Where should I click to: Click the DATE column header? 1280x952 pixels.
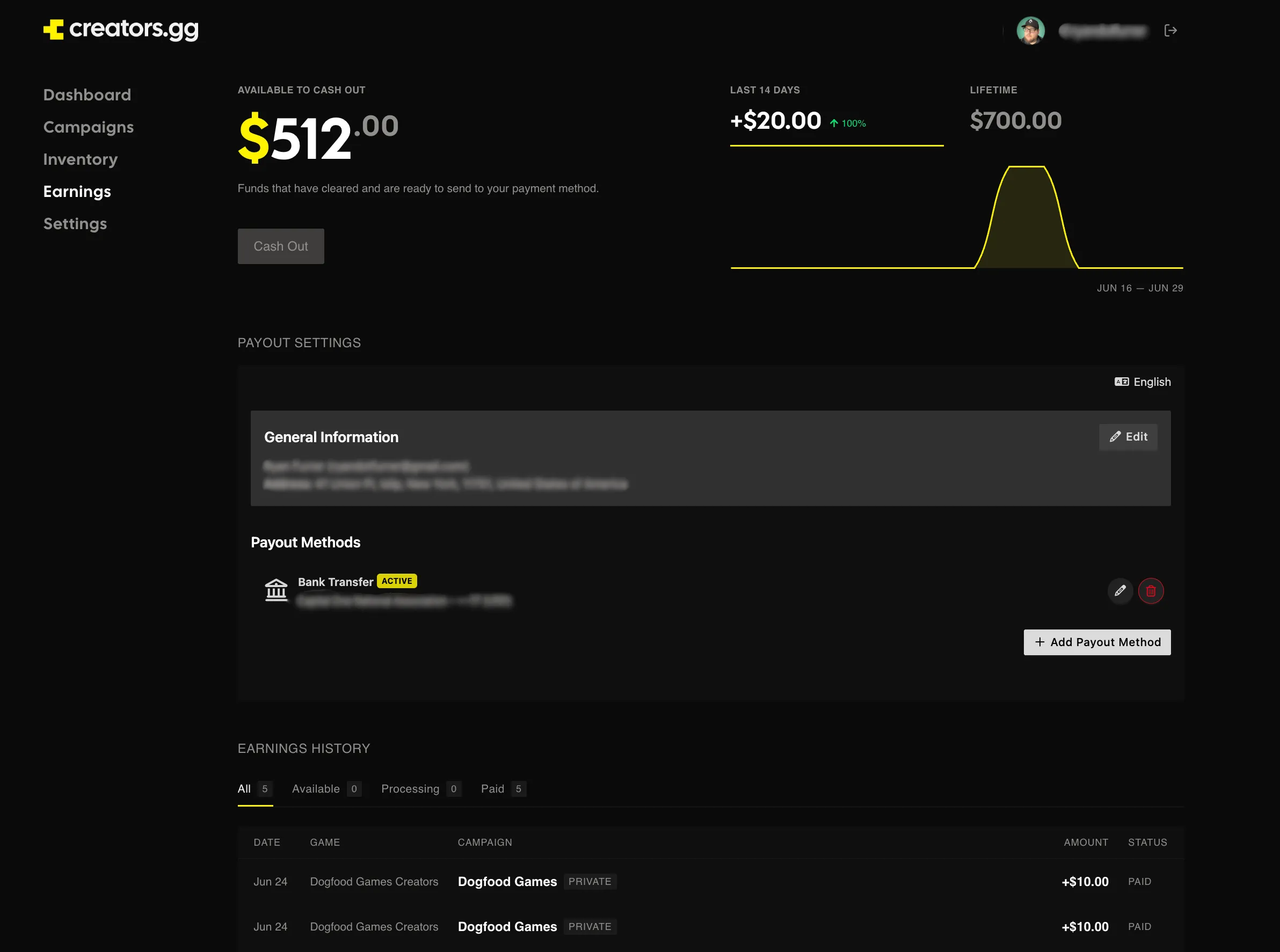[267, 843]
